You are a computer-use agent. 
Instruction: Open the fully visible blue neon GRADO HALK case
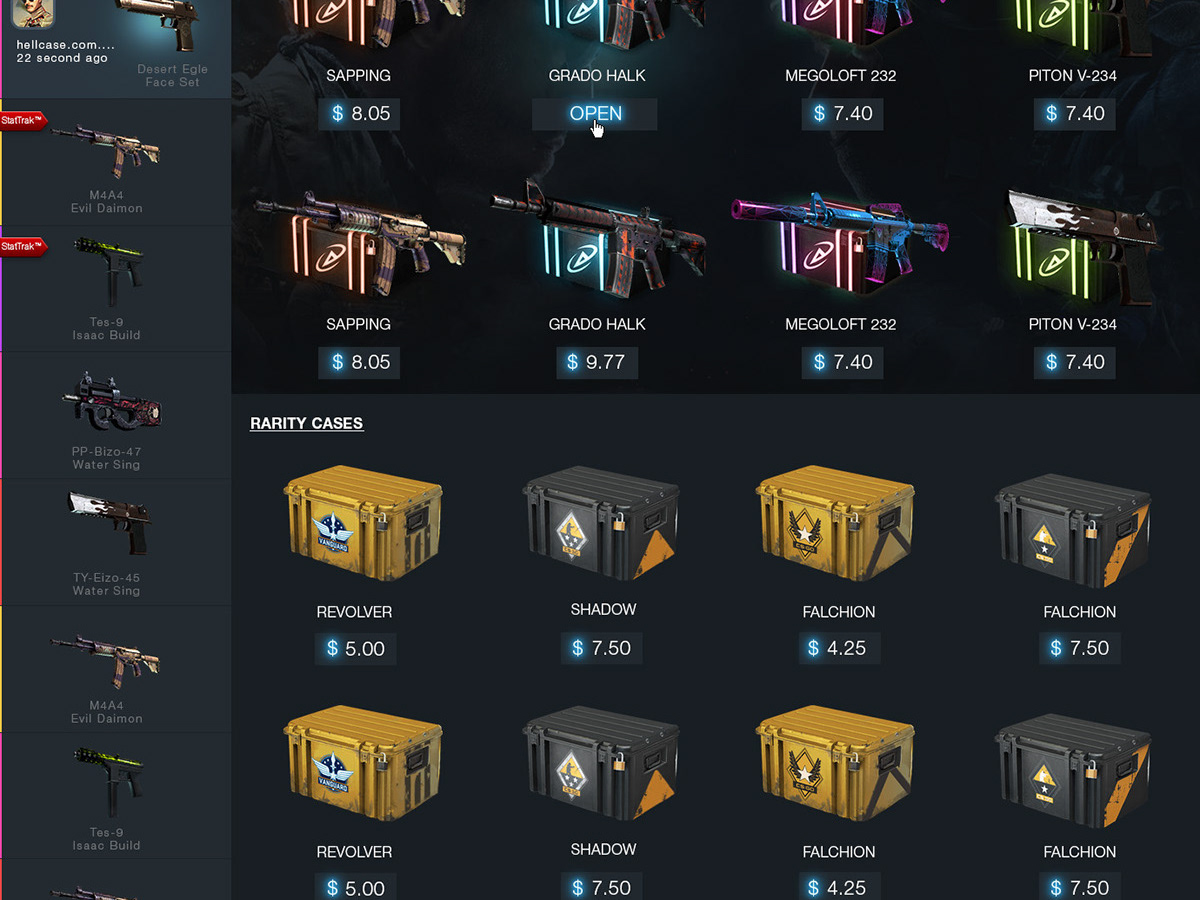click(x=597, y=238)
